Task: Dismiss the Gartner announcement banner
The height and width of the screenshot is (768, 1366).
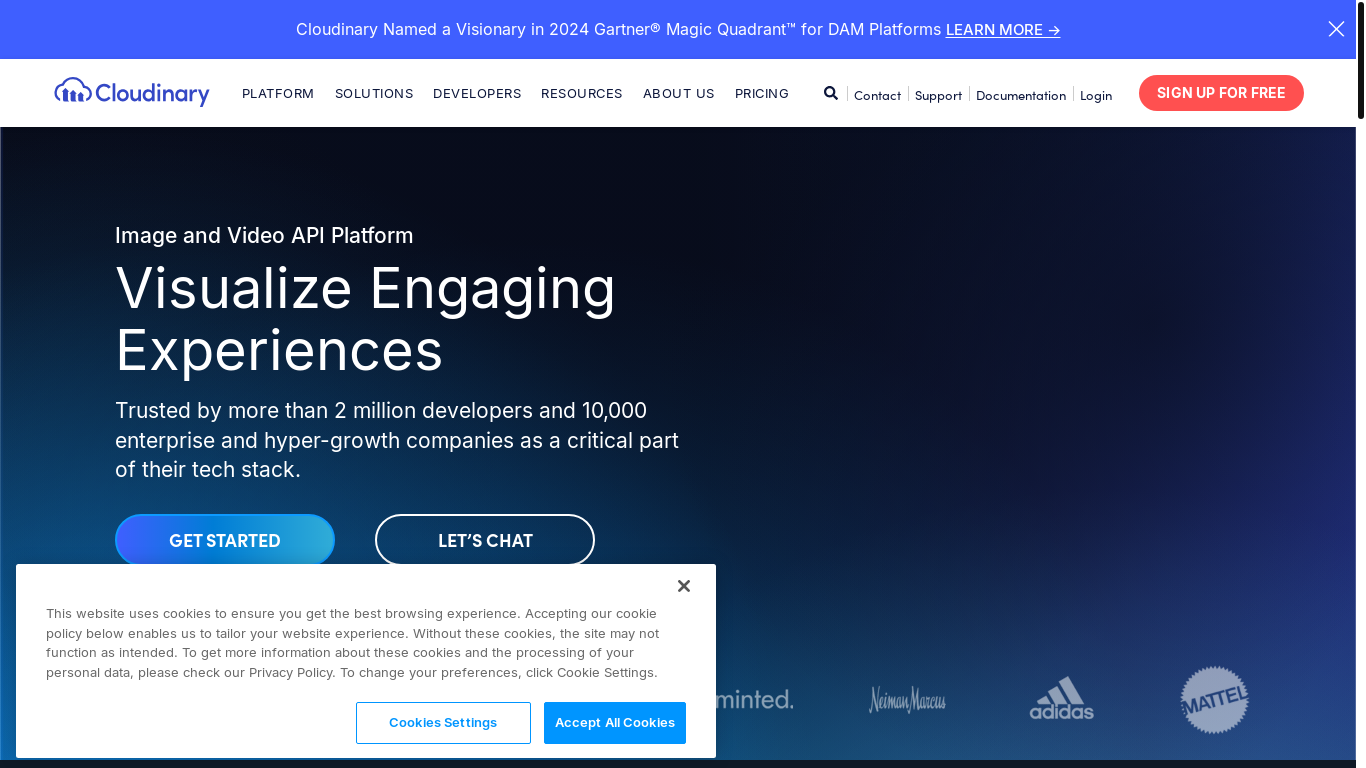Action: point(1336,29)
